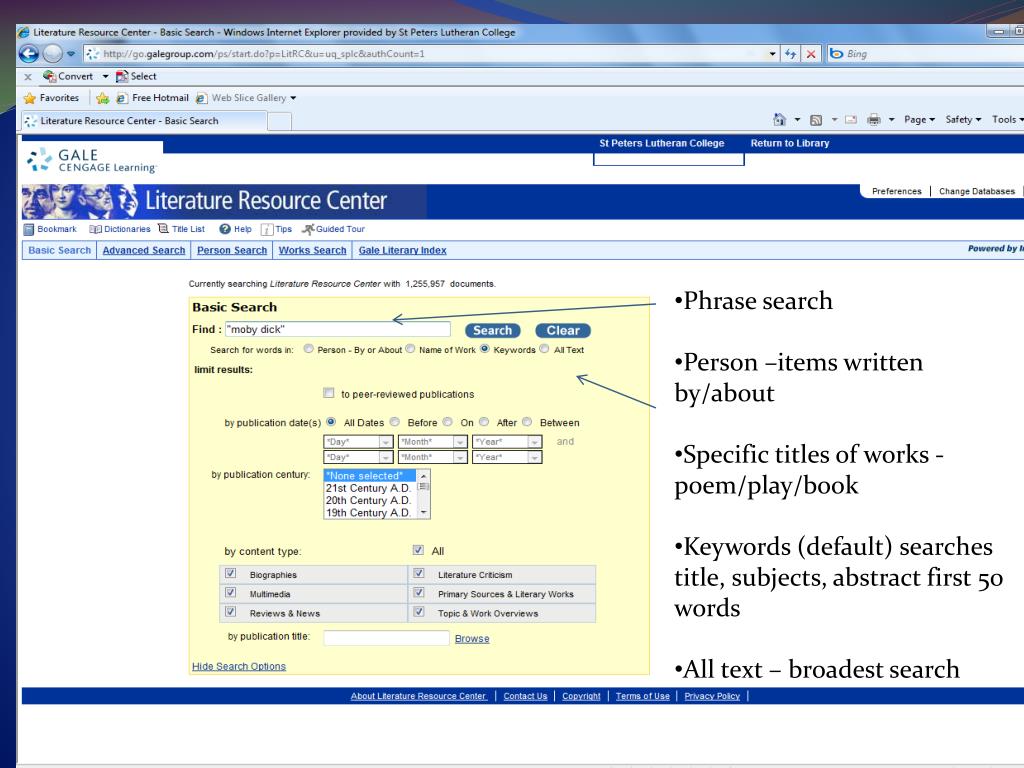Click the browser Back arrow button

coord(29,54)
